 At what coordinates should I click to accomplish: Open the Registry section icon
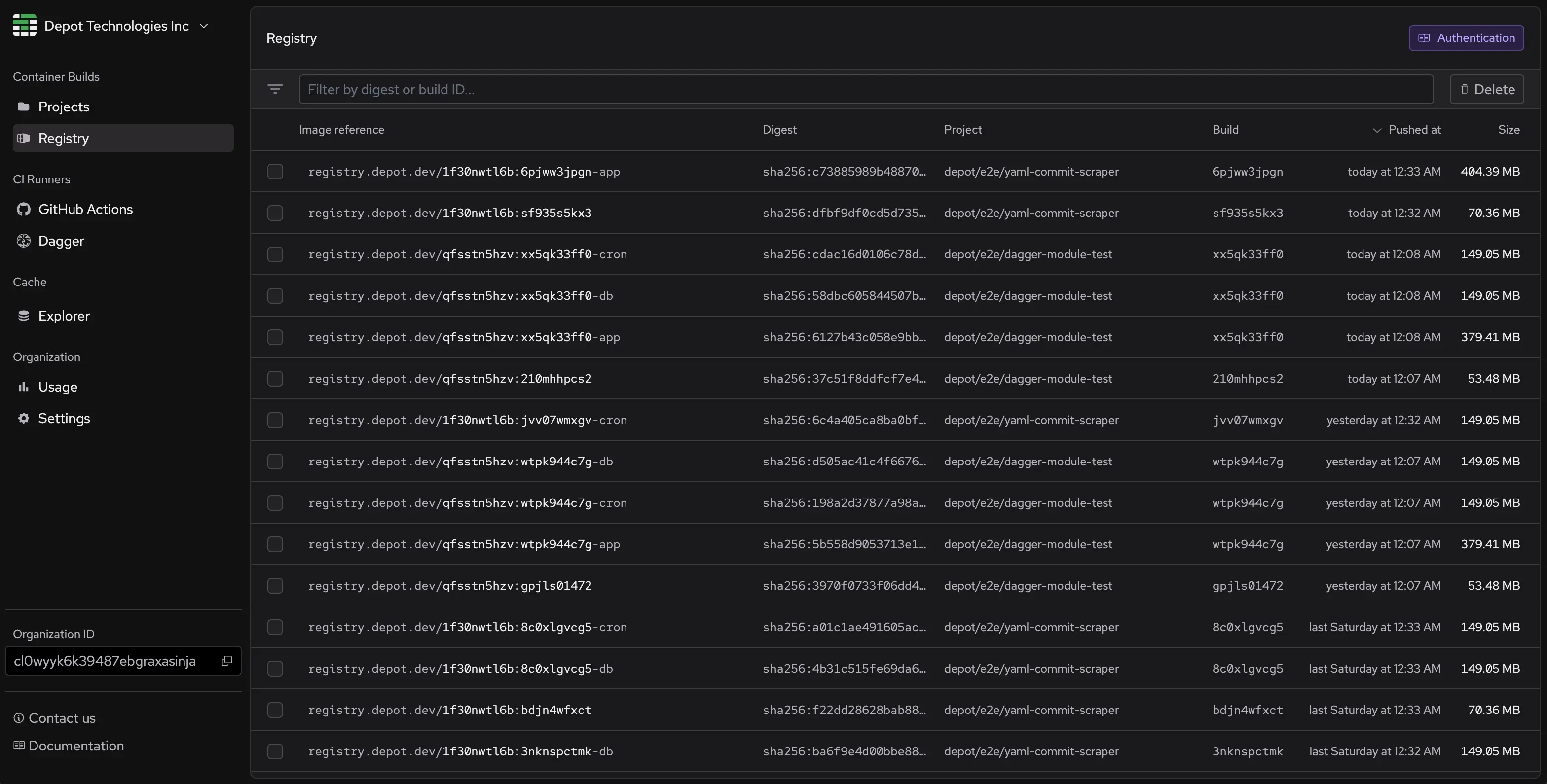click(23, 138)
